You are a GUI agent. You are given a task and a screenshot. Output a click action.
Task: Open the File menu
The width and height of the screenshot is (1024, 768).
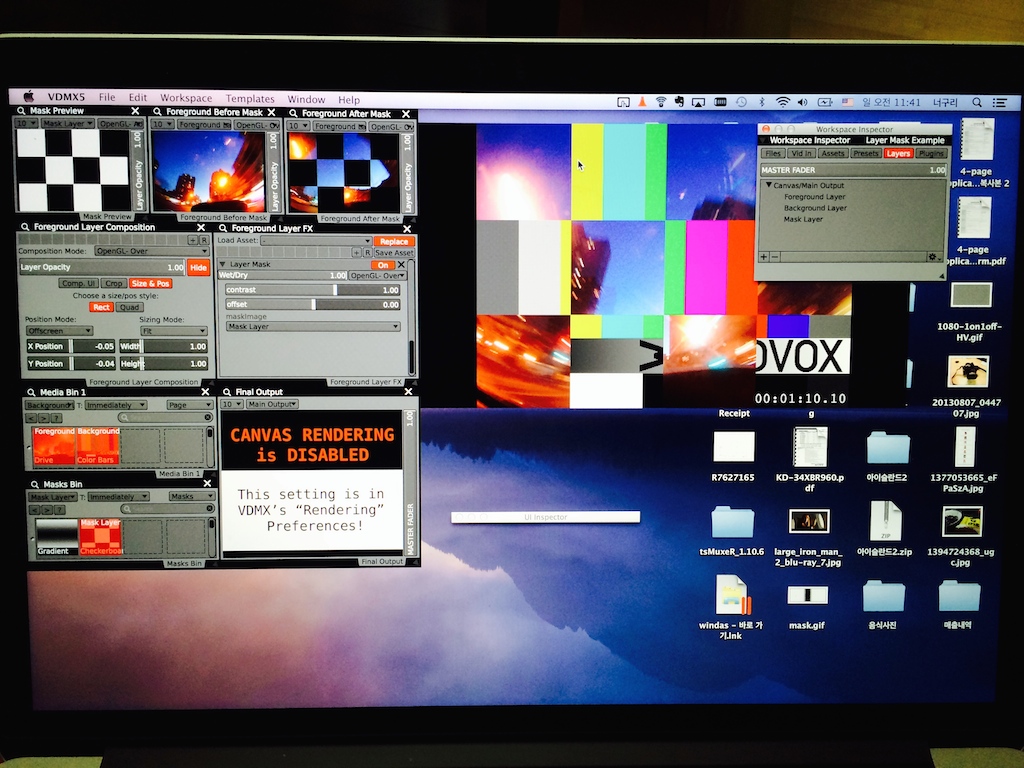coord(107,97)
